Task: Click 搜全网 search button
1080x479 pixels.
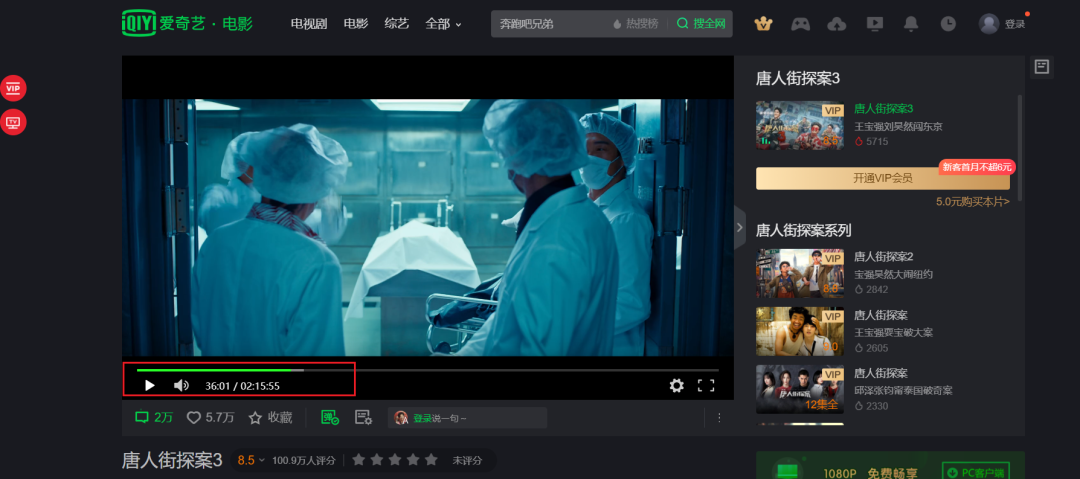Action: 701,24
